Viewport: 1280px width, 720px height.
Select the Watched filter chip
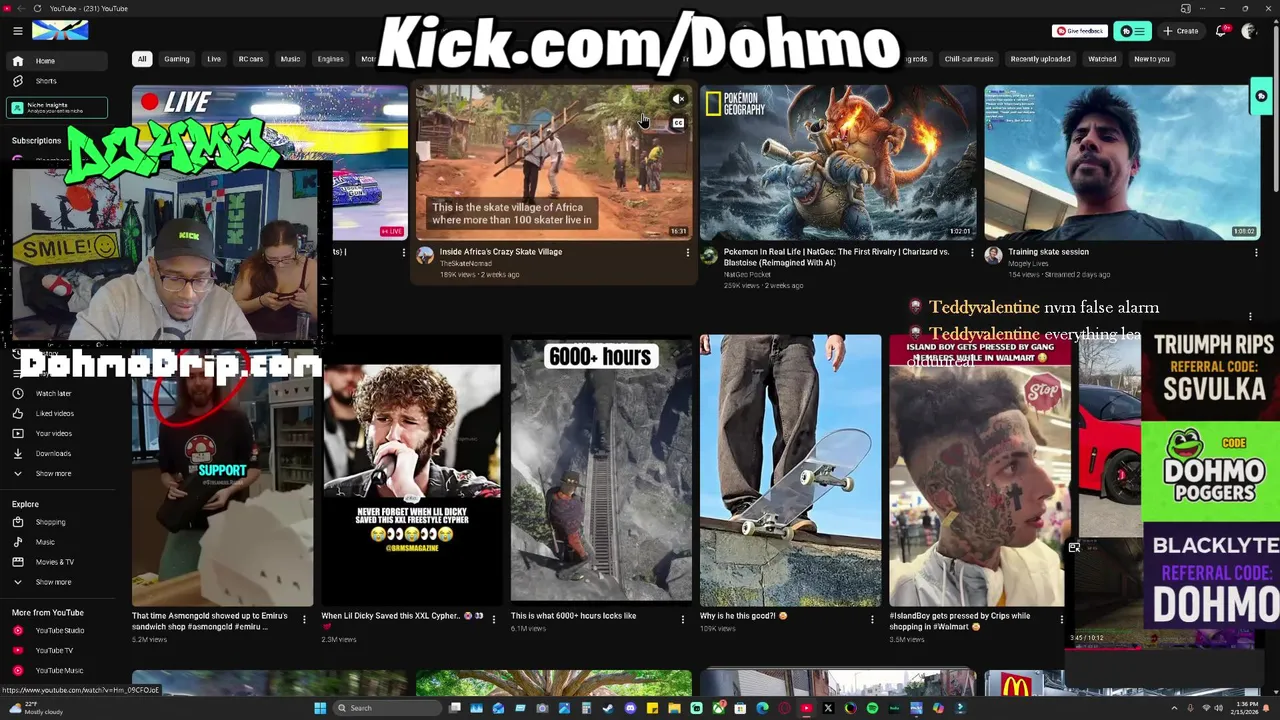click(x=1102, y=59)
